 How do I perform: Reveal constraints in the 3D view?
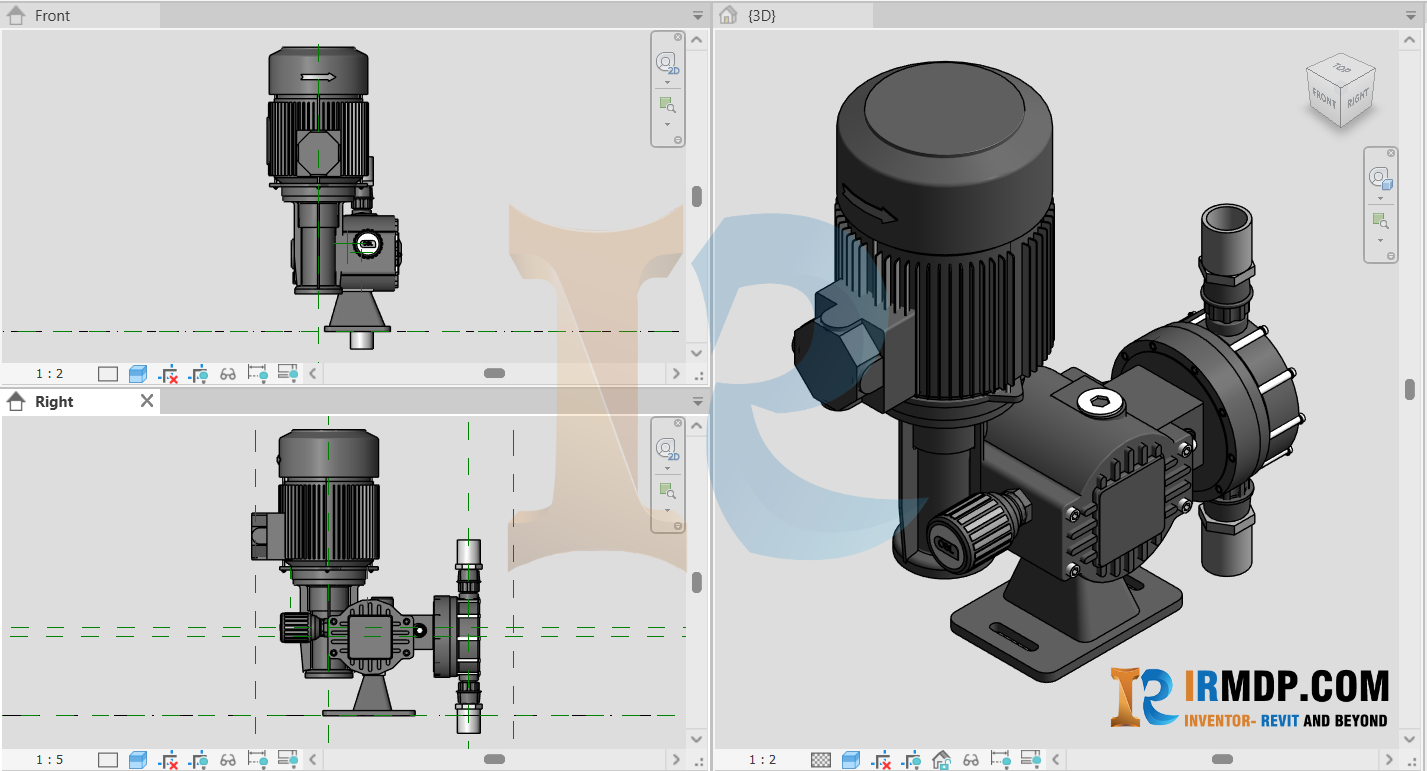pyautogui.click(x=1001, y=760)
